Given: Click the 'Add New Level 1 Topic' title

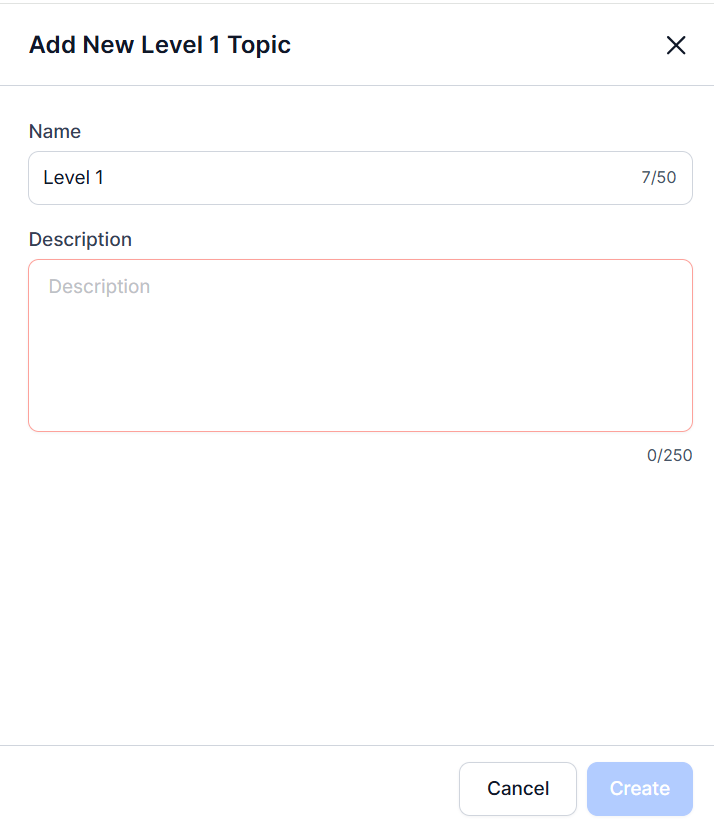Looking at the screenshot, I should 160,45.
